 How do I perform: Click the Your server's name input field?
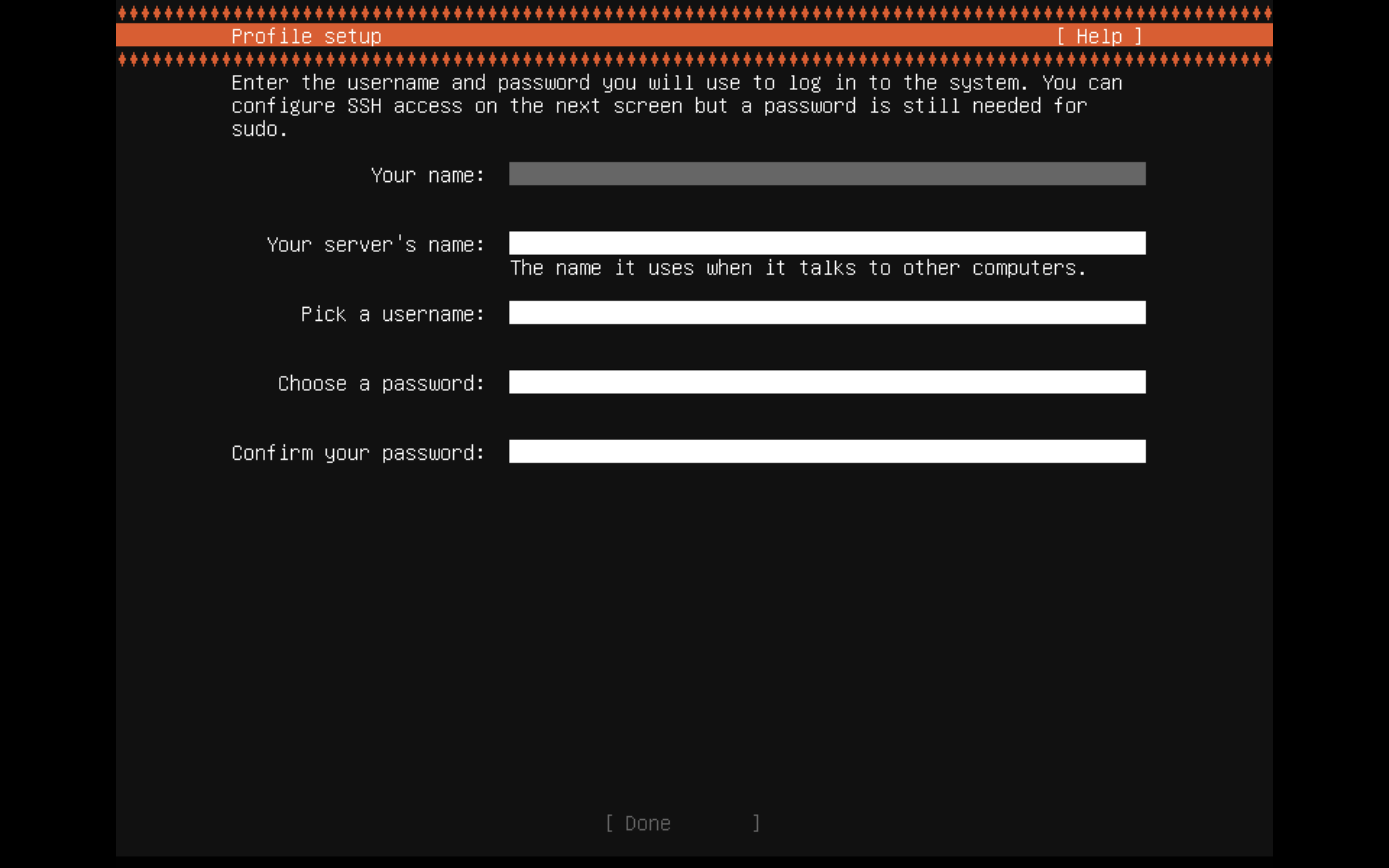[827, 244]
